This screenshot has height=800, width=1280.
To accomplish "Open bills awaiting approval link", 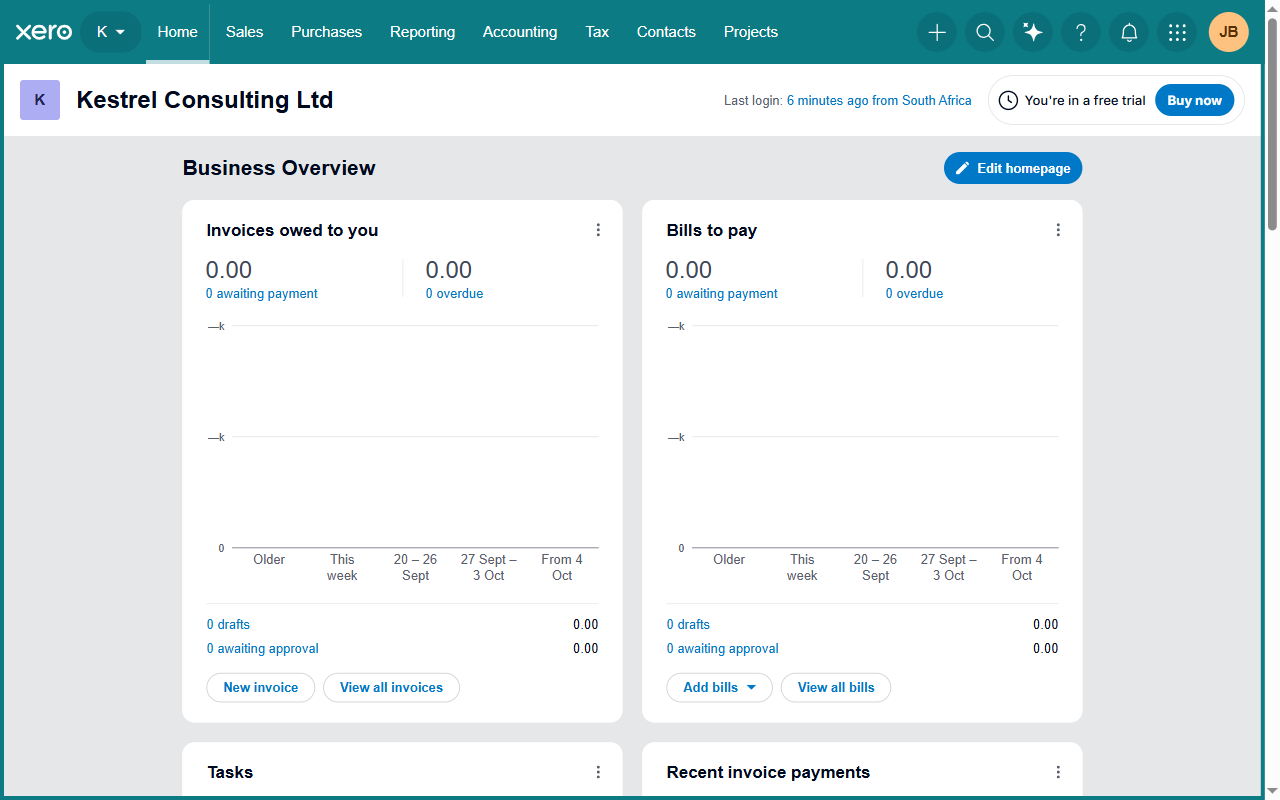I will tap(723, 649).
